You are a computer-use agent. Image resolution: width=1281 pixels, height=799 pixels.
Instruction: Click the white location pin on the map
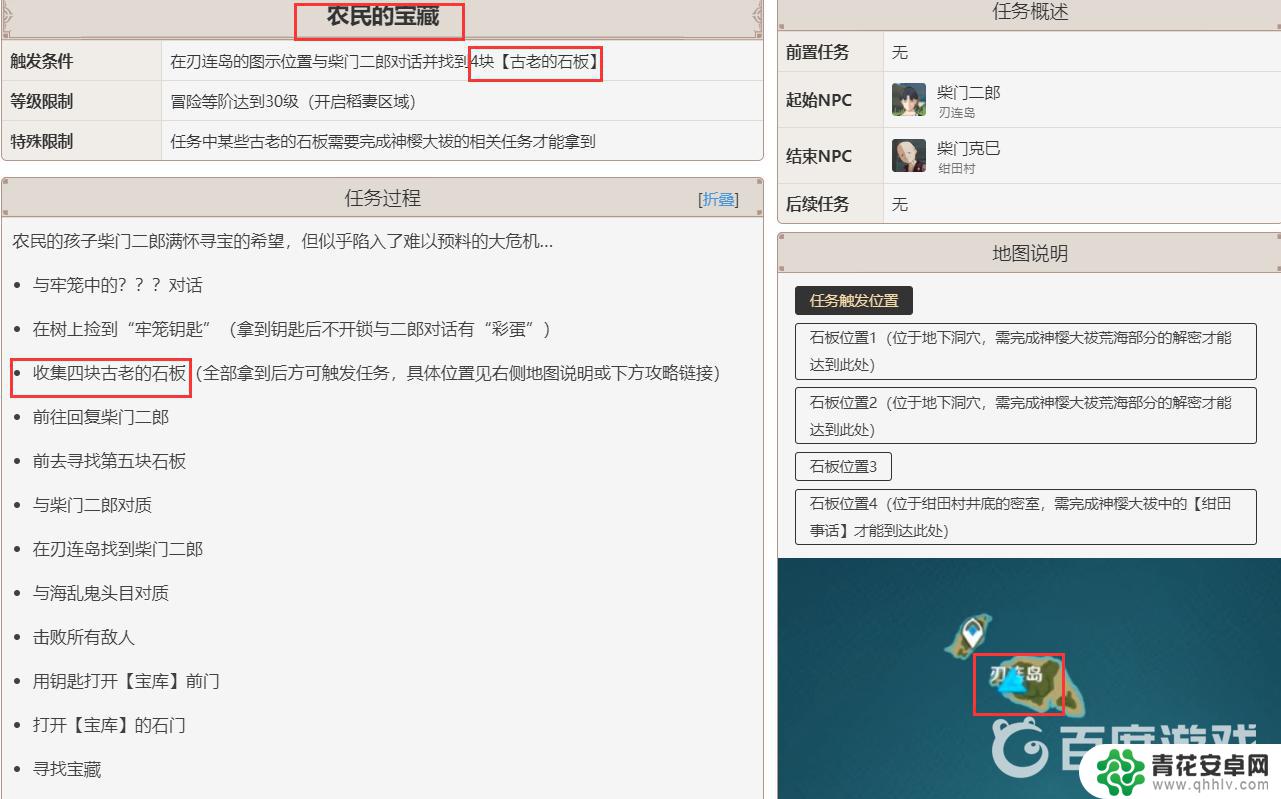coord(970,632)
